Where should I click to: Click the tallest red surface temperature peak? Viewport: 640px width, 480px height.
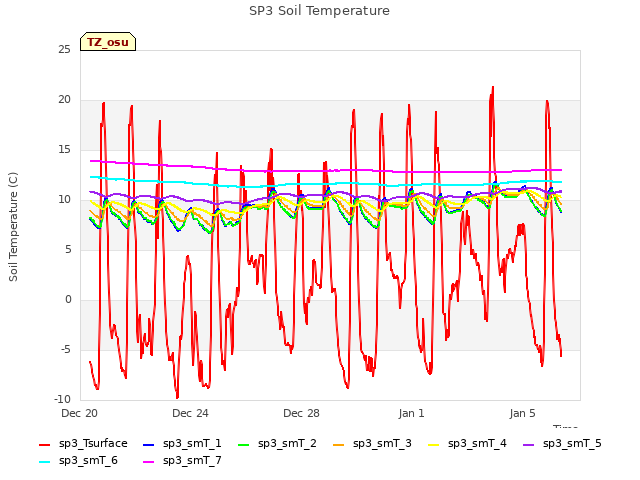click(493, 88)
